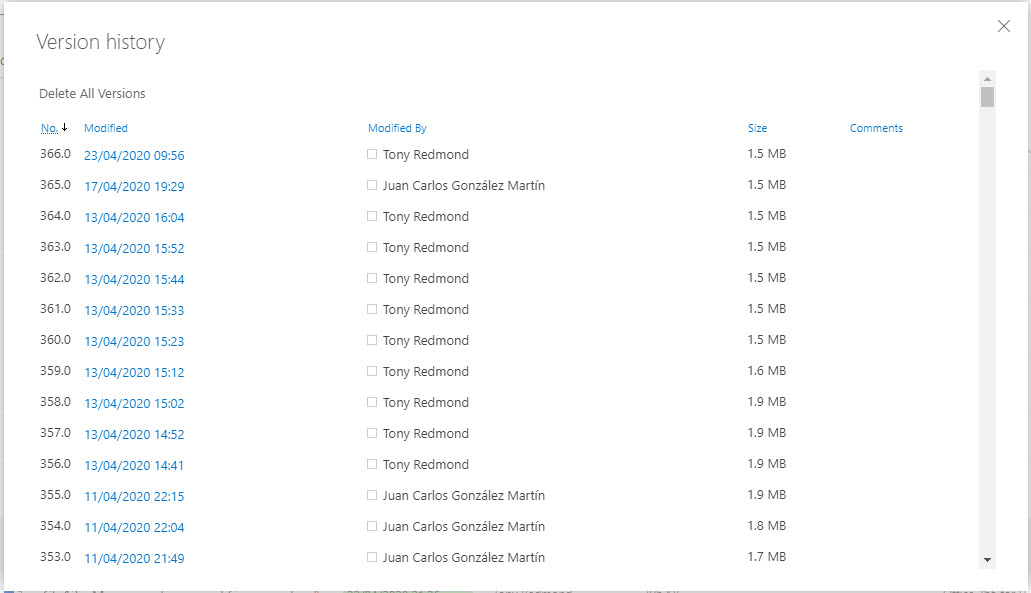This screenshot has width=1031, height=593.
Task: Select the 1.7 MB size value
Action: (x=767, y=557)
